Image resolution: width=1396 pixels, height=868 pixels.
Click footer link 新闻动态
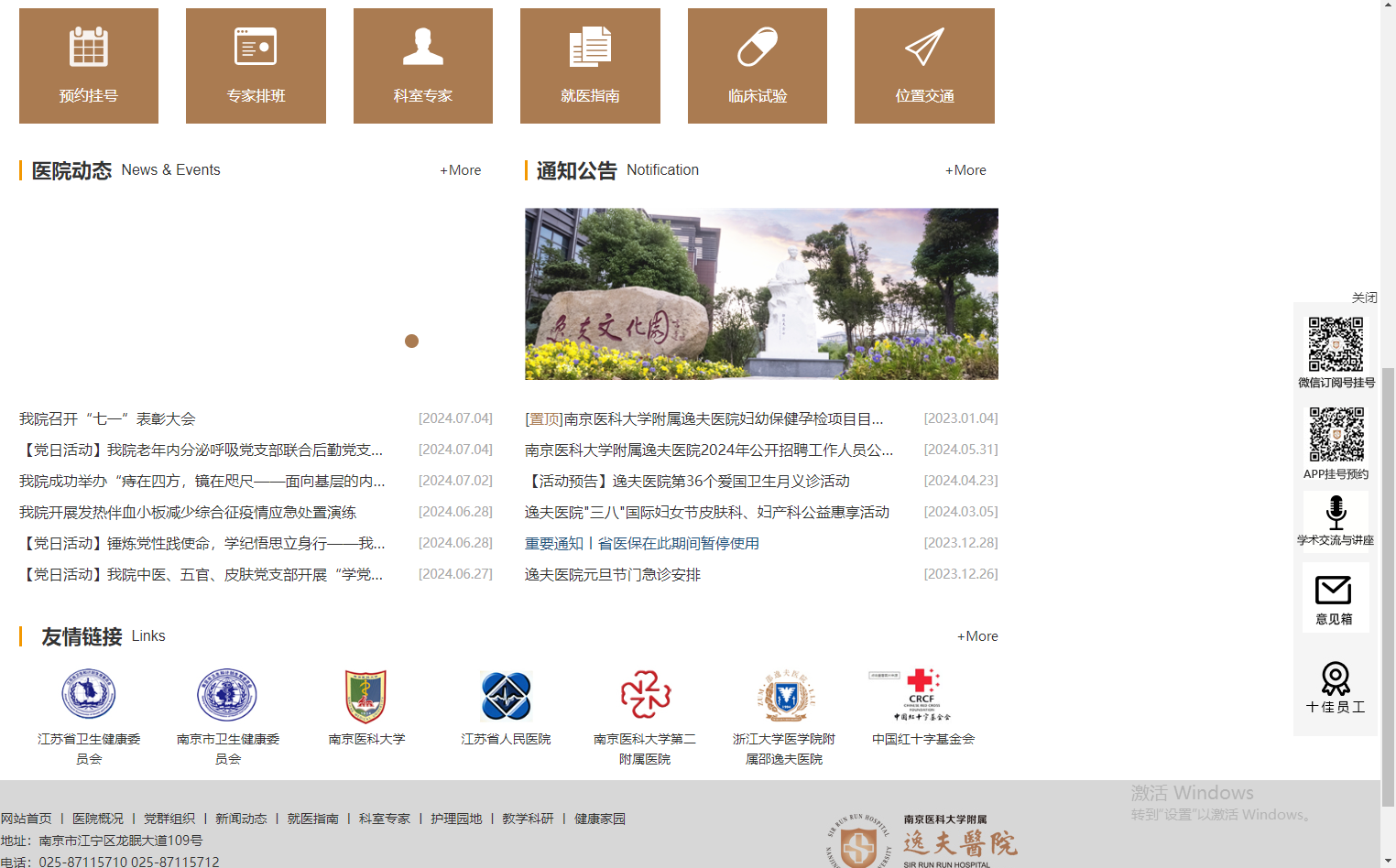241,819
